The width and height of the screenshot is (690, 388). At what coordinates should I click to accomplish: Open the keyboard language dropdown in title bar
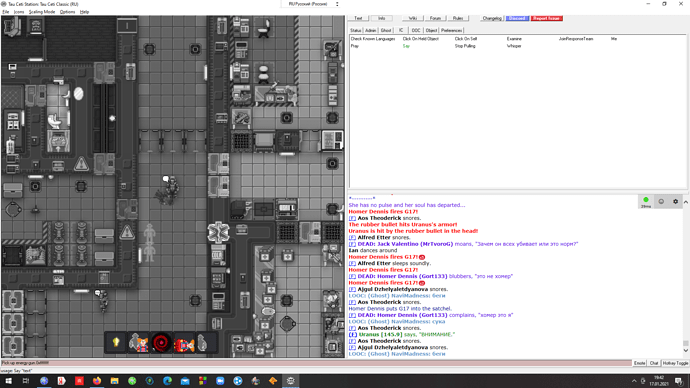(311, 4)
